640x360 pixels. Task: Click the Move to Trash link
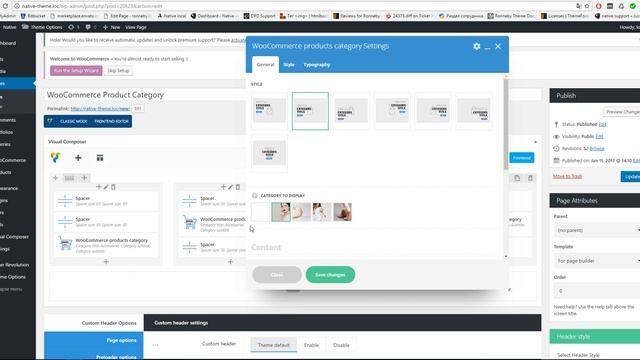click(567, 176)
